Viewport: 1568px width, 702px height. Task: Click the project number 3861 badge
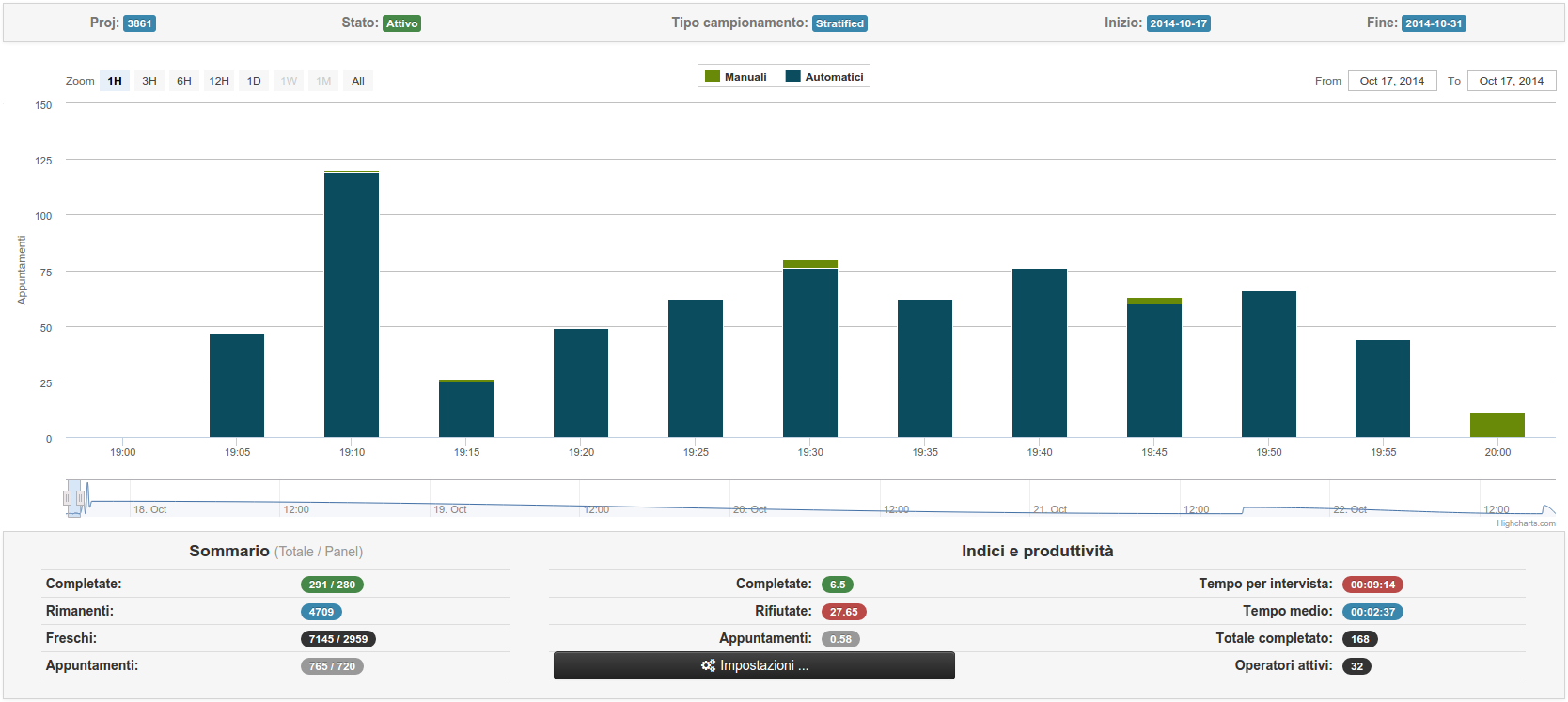coord(139,23)
